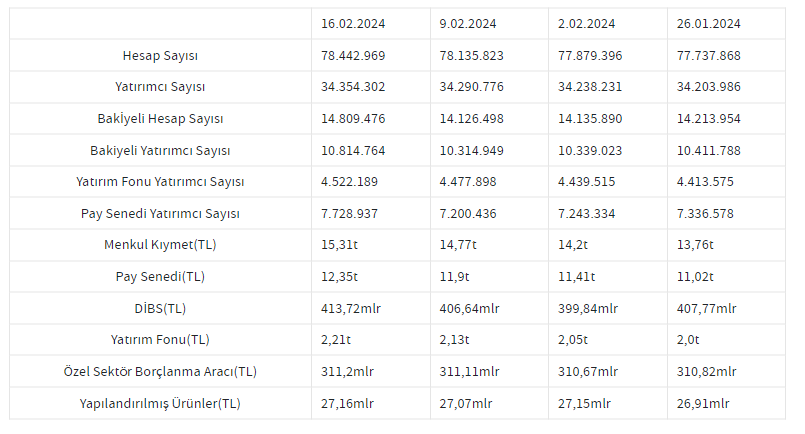
Task: Click the 2.02.2024 column header
Action: [585, 23]
